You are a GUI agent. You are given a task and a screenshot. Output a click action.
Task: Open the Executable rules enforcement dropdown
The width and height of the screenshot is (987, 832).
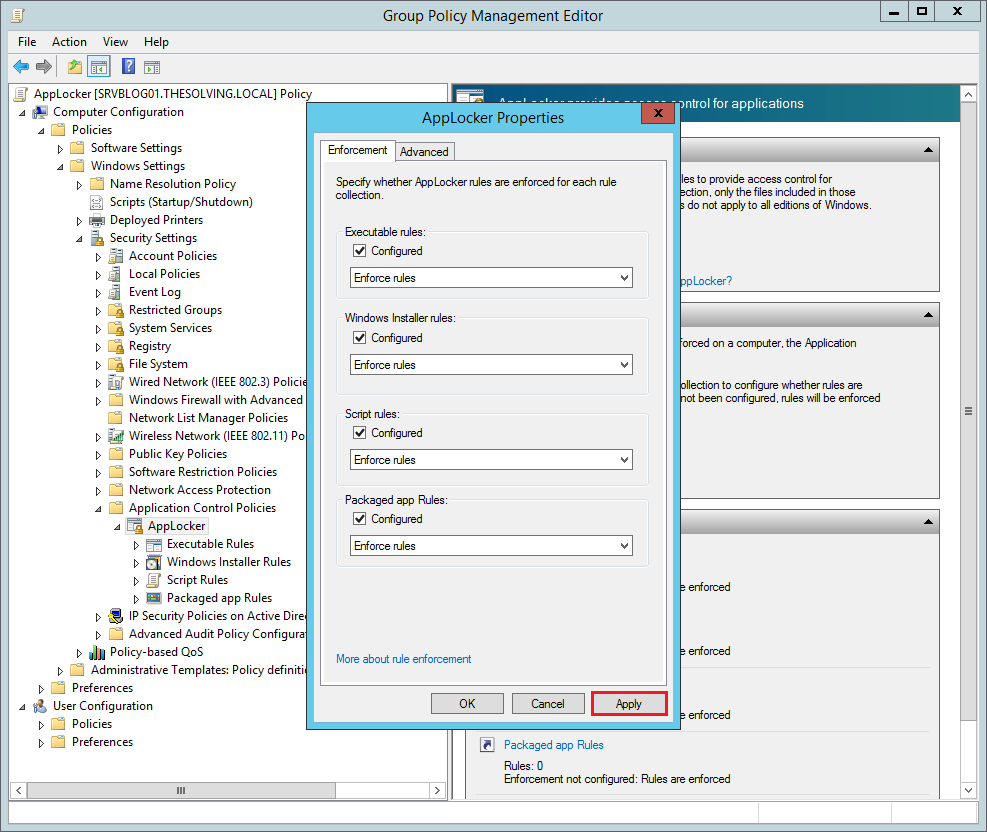tap(491, 278)
